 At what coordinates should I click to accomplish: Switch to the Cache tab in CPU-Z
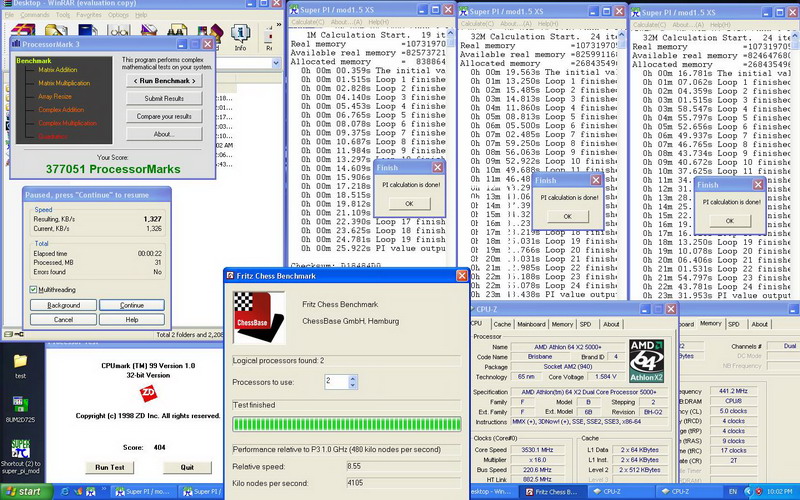click(x=502, y=324)
